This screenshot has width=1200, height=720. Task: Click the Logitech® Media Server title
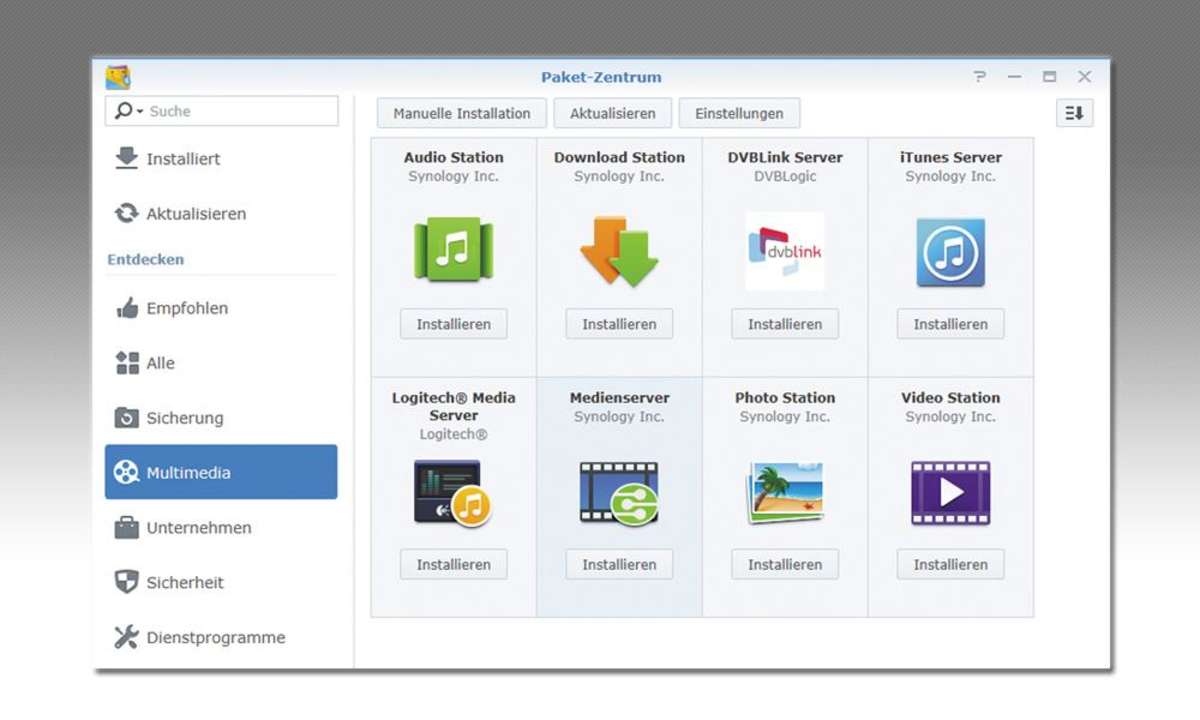pyautogui.click(x=454, y=406)
